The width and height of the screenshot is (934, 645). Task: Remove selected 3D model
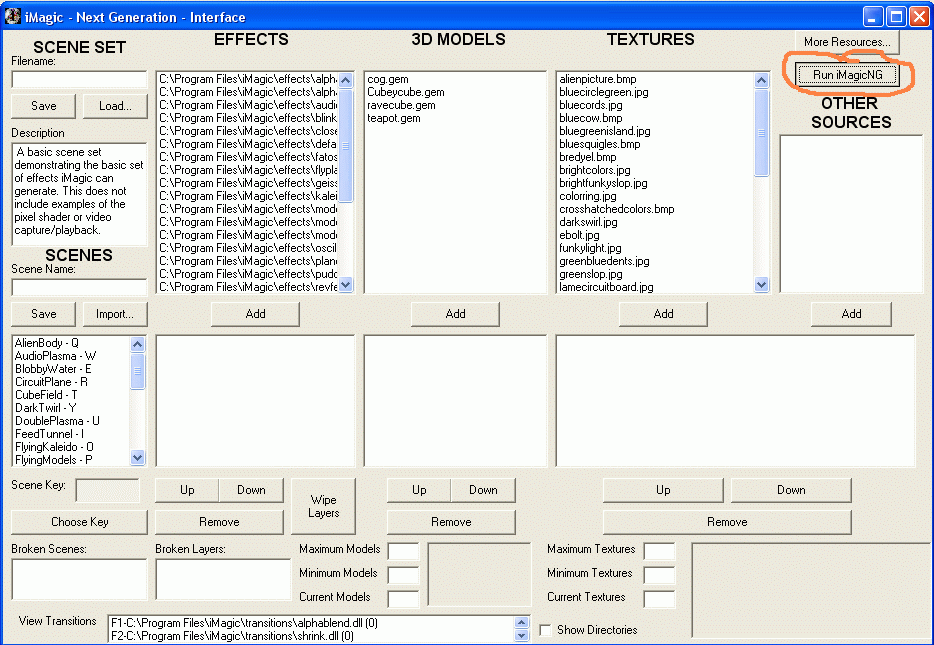click(451, 522)
